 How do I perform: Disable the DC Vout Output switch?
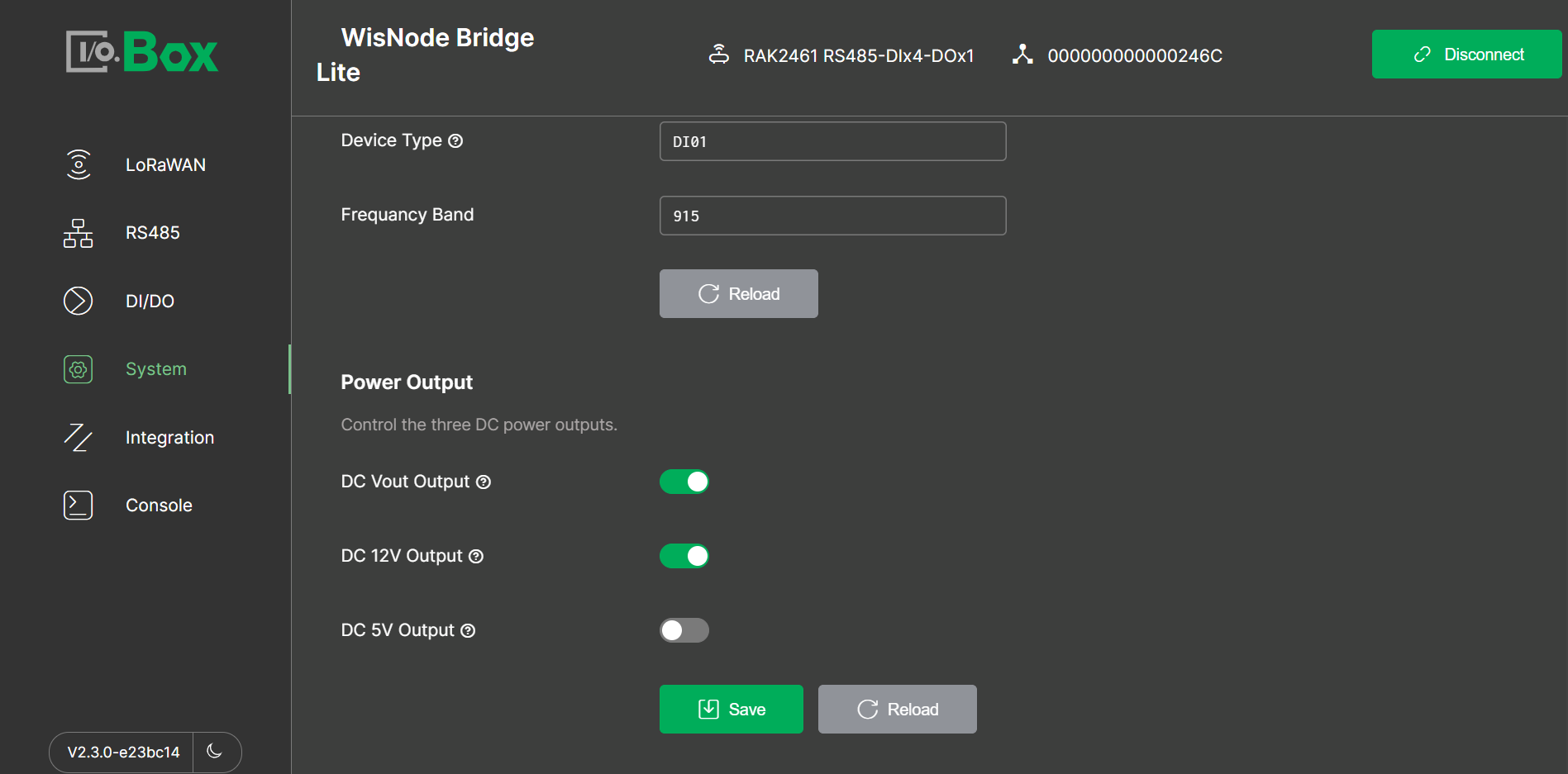coord(684,482)
